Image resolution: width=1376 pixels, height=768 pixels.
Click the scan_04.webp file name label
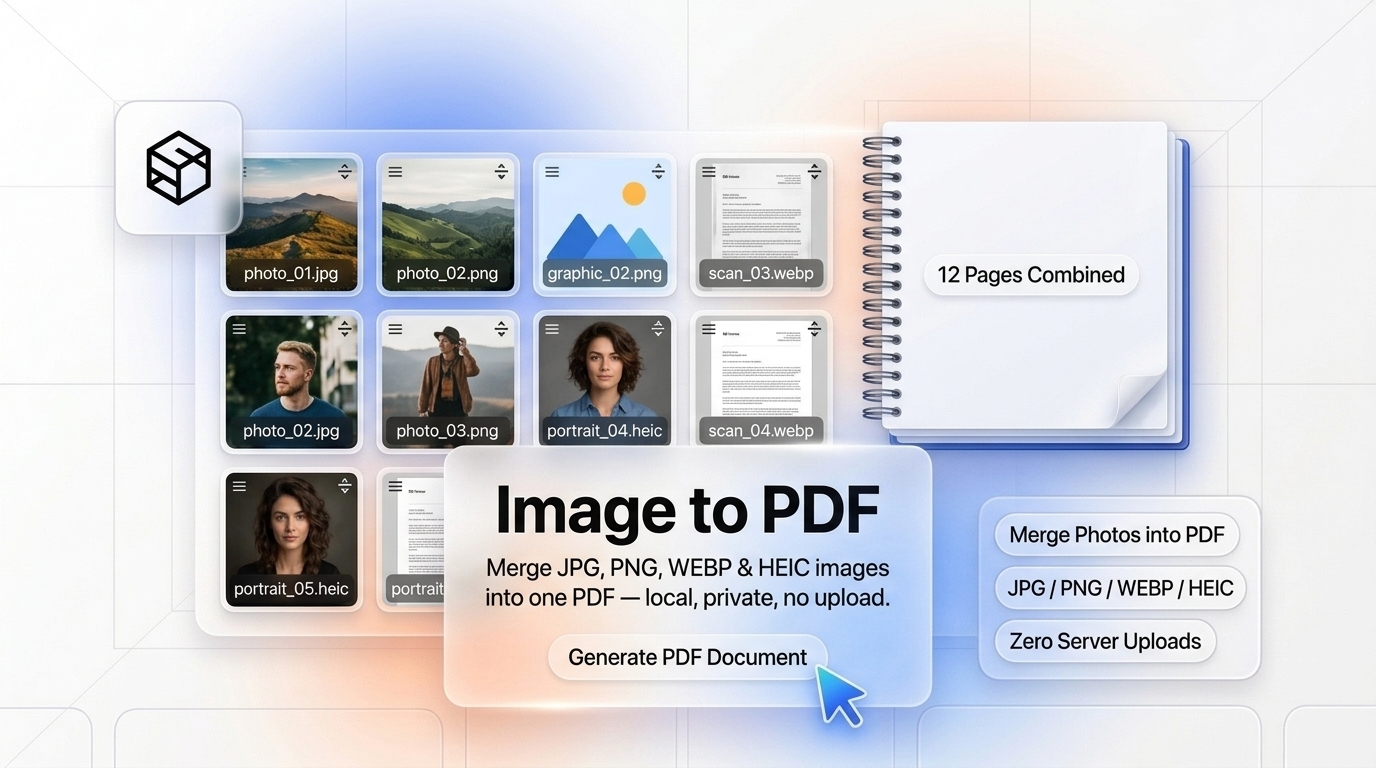(x=761, y=431)
